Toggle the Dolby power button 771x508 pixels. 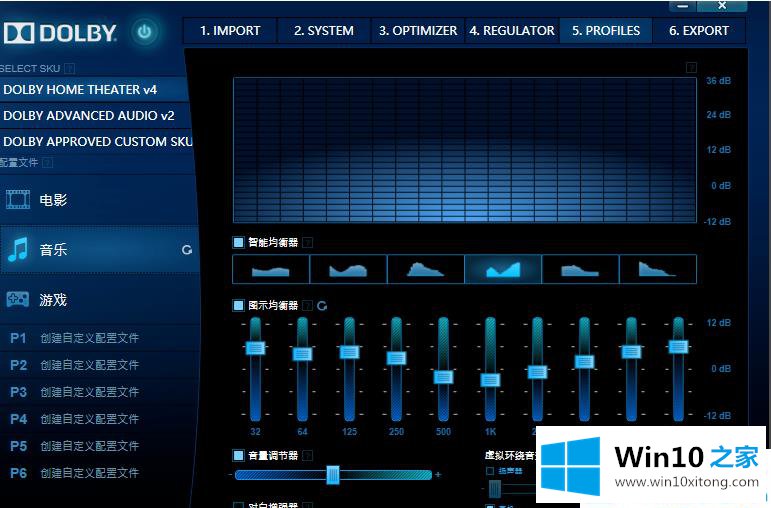[x=145, y=32]
